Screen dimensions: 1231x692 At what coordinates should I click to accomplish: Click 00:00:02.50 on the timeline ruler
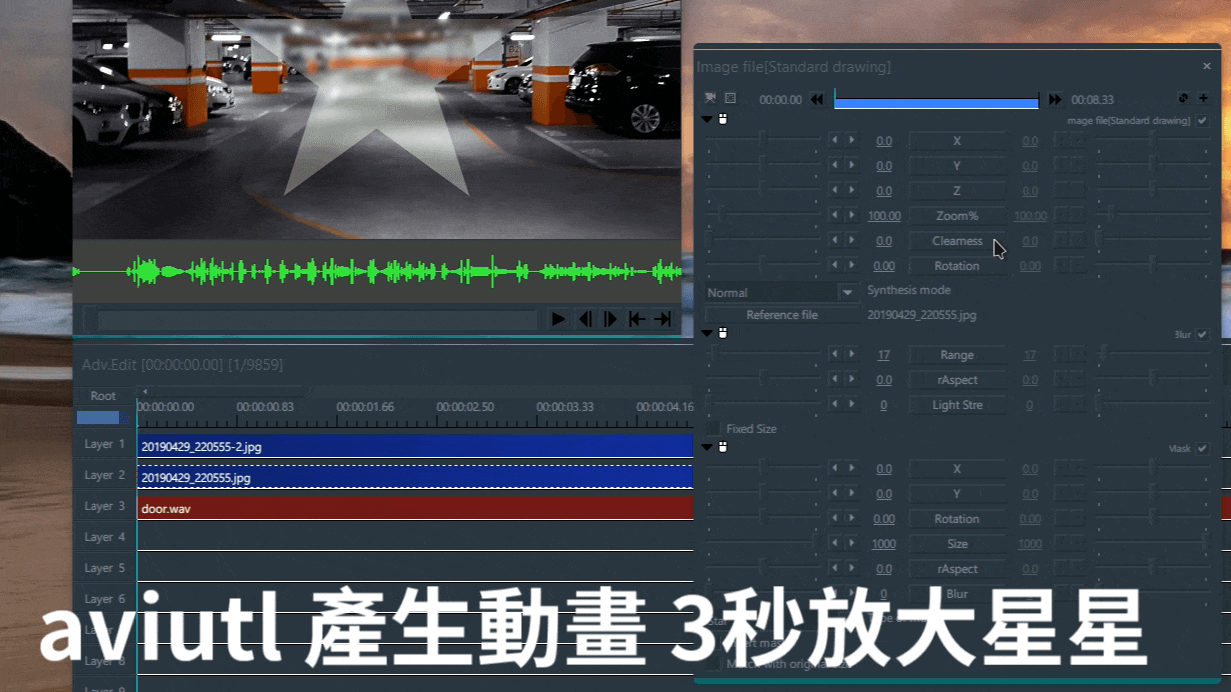click(x=465, y=407)
